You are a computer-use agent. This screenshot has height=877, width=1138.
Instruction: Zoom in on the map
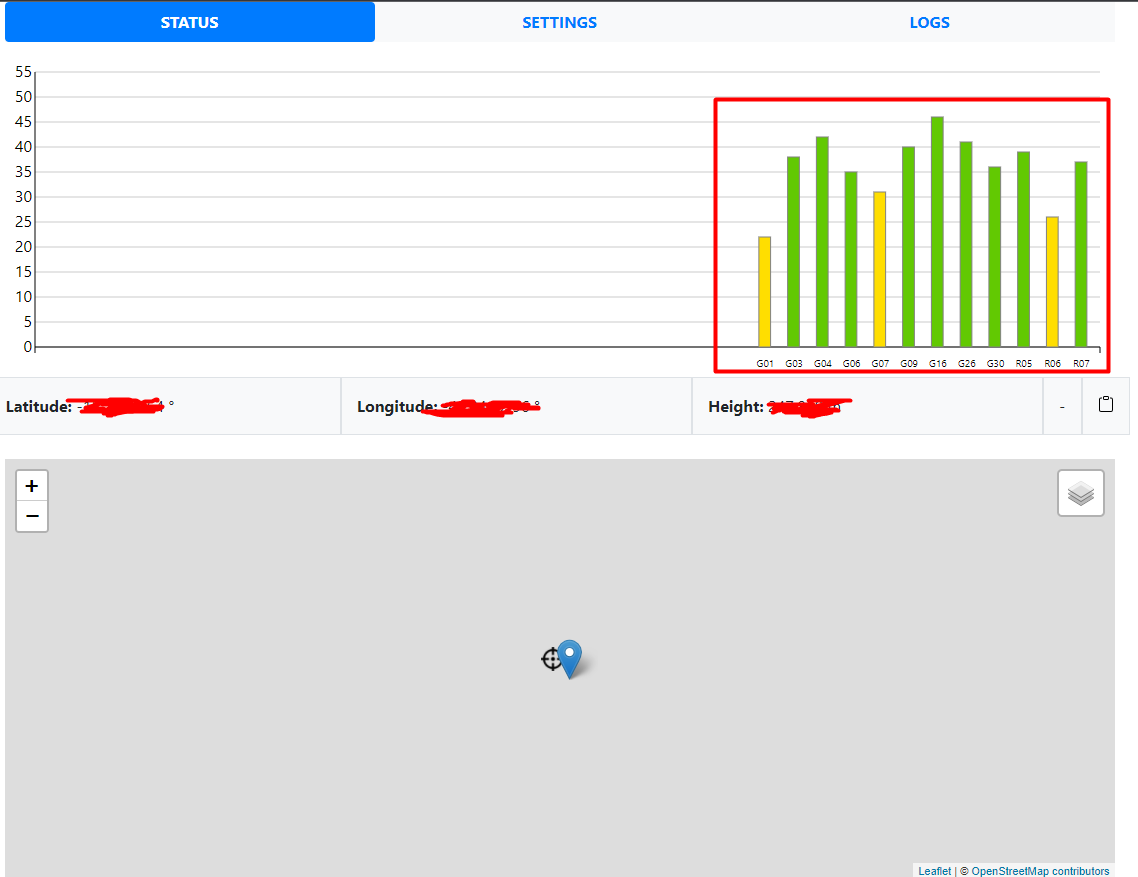point(32,486)
